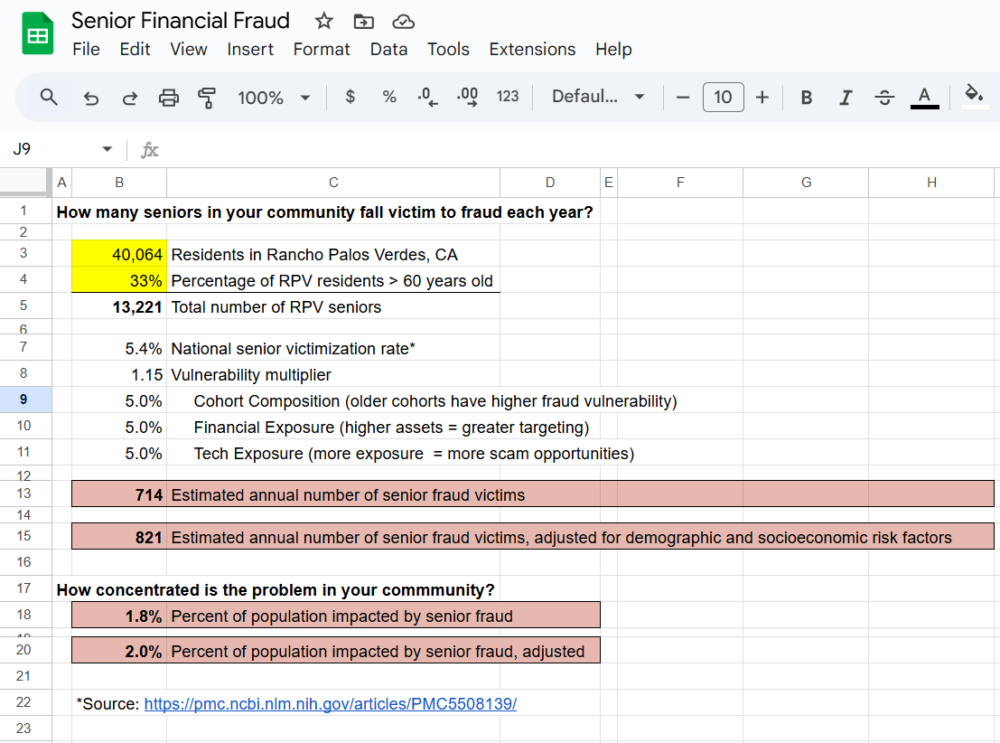Check the cloud save status icon
Screen dimensions: 1000x743
tap(403, 21)
